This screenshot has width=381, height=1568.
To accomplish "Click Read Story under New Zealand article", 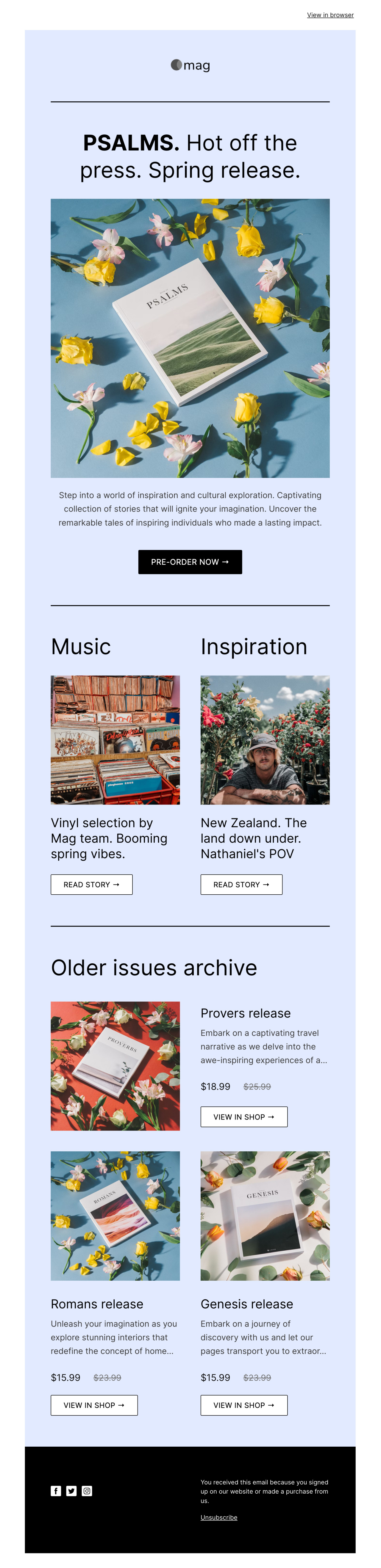I will [241, 885].
